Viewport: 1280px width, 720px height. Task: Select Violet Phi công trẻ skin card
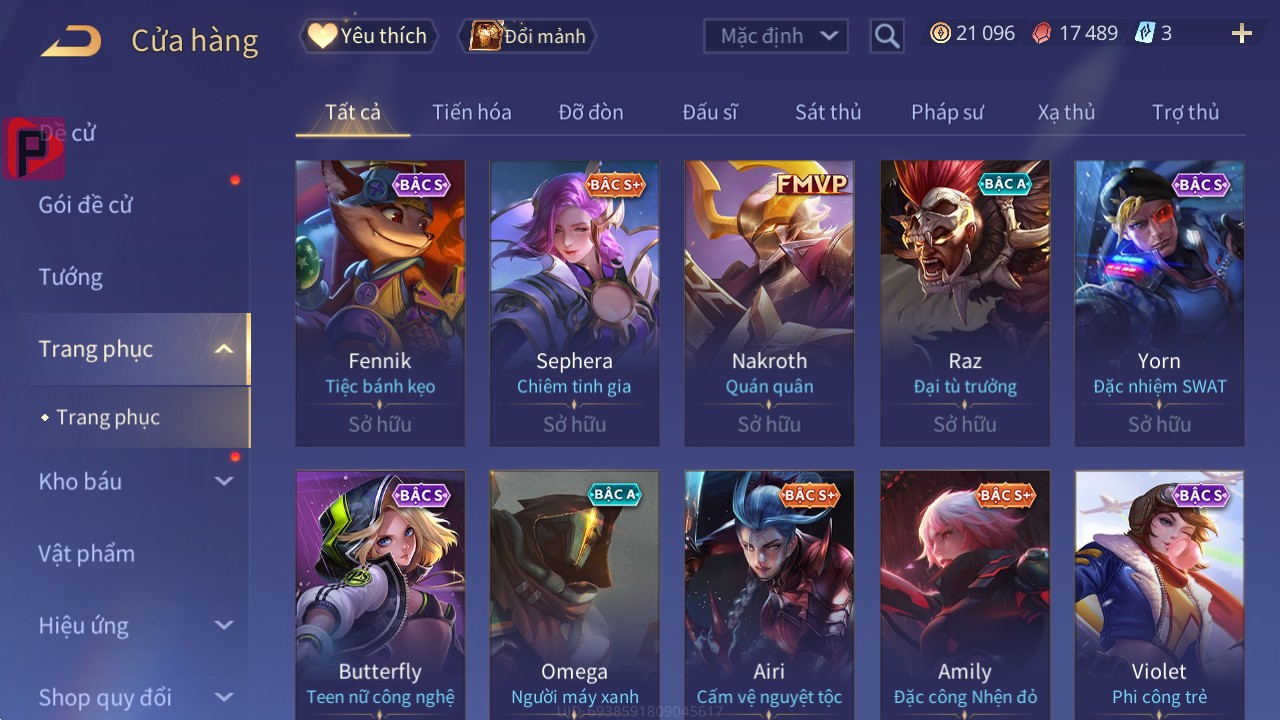(x=1159, y=595)
